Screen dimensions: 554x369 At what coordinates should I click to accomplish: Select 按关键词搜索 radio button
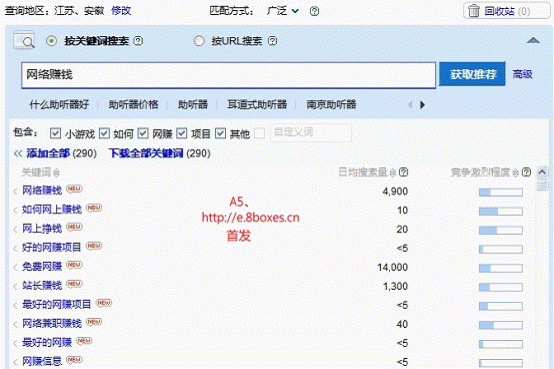[x=52, y=41]
